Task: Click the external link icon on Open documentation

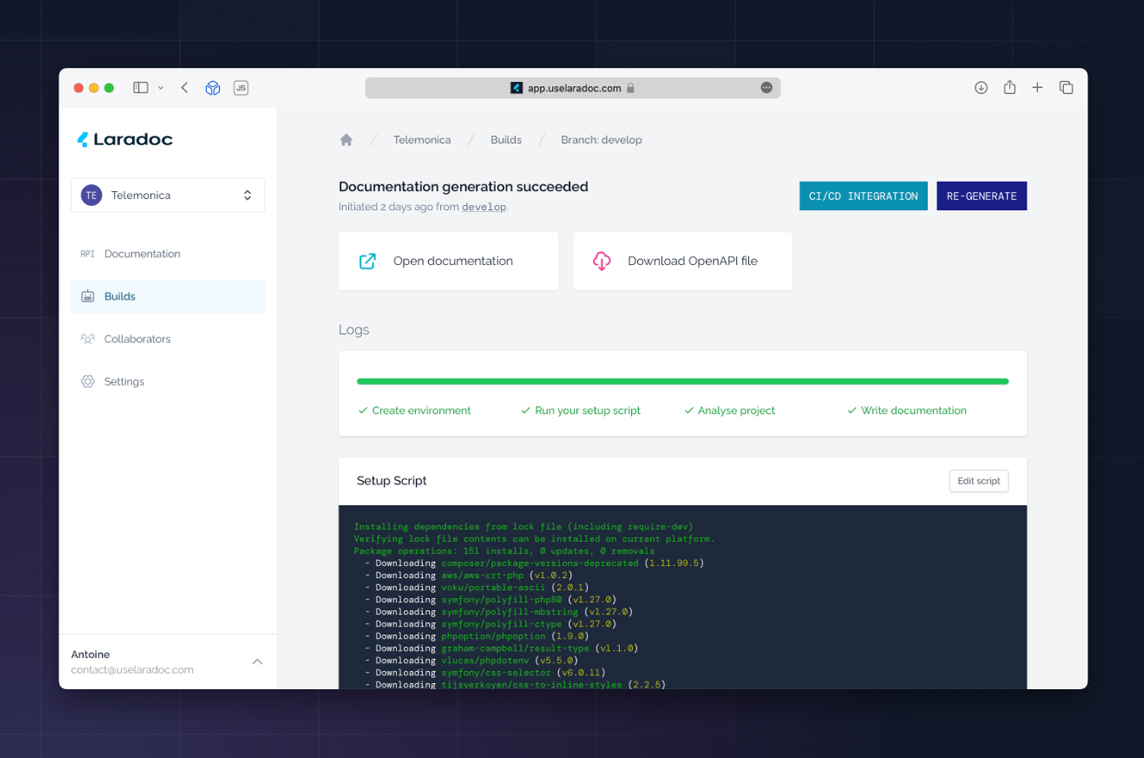Action: tap(367, 261)
